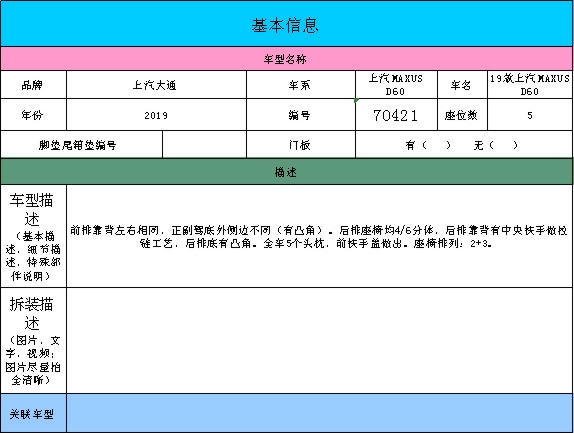Image resolution: width=574 pixels, height=433 pixels.
Task: Select the 车系 label cell
Action: (x=301, y=85)
